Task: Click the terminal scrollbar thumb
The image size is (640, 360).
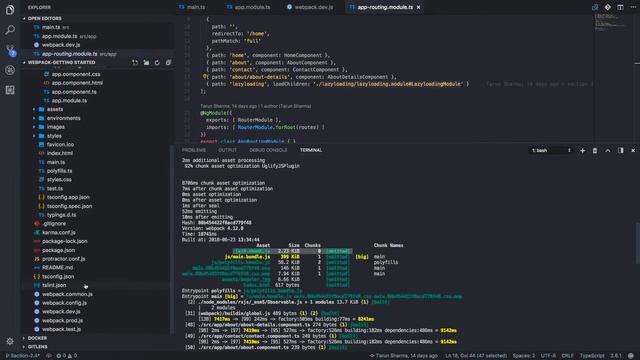Action: pyautogui.click(x=638, y=243)
